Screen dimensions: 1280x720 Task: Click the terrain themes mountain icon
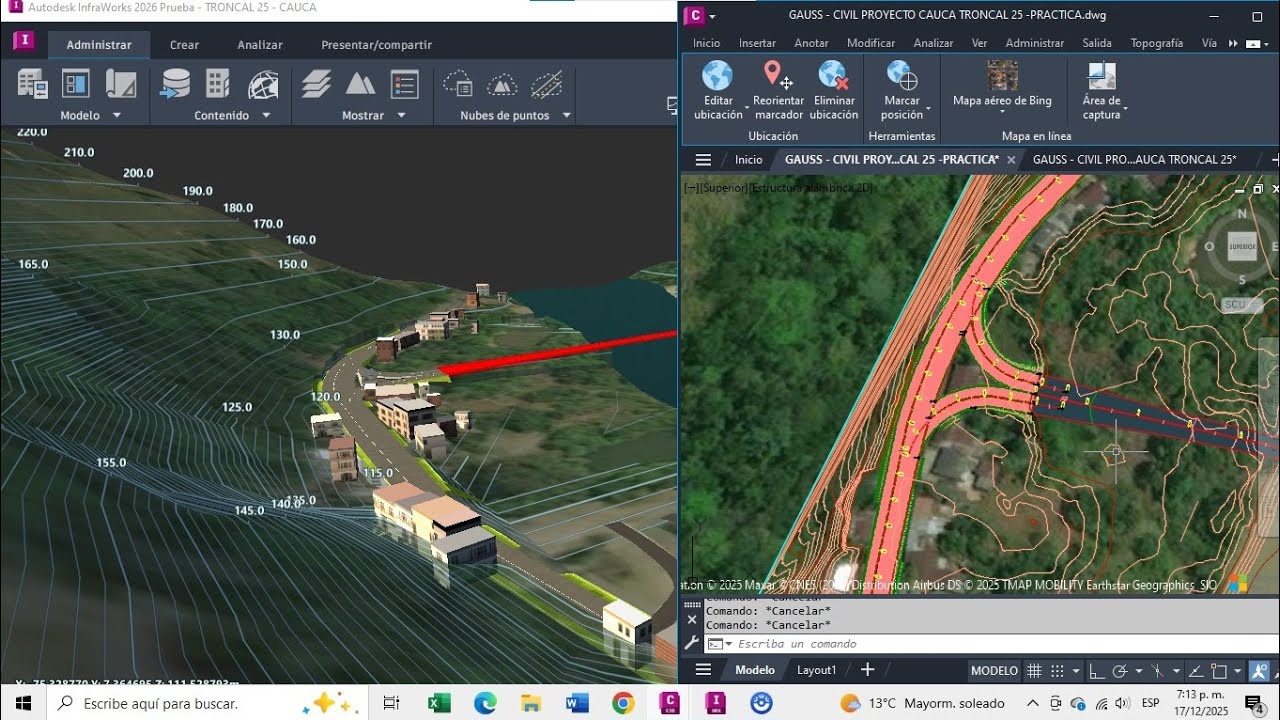pos(360,84)
